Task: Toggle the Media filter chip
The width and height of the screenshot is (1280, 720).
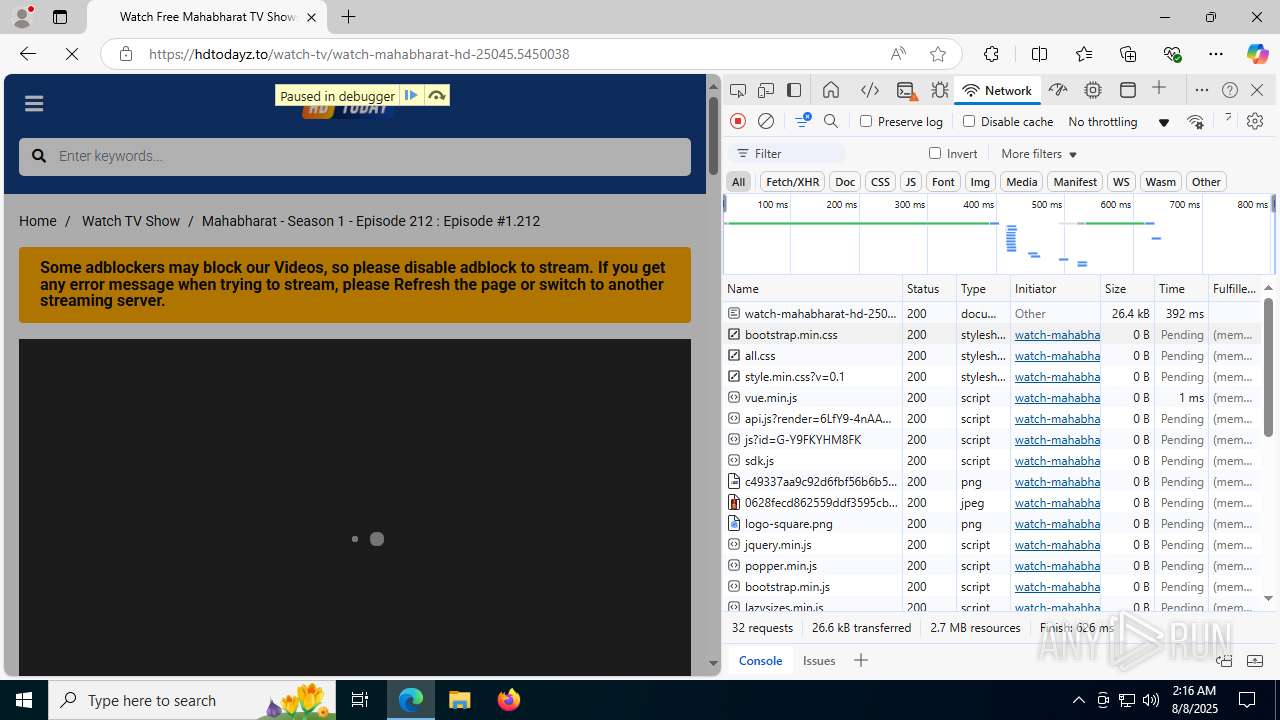Action: pyautogui.click(x=1021, y=182)
